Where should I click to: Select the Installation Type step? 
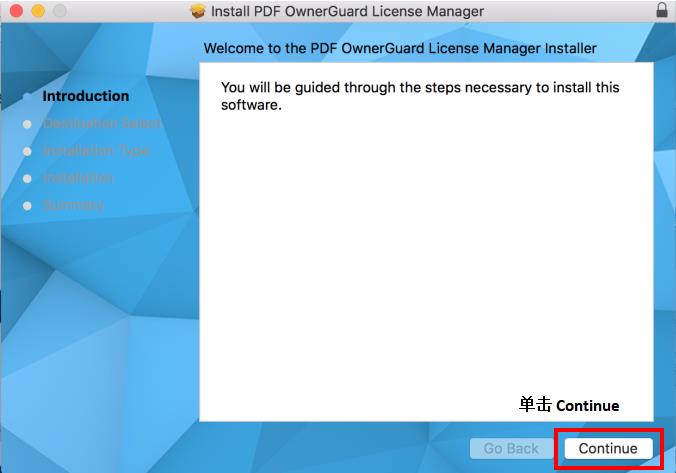coord(96,151)
